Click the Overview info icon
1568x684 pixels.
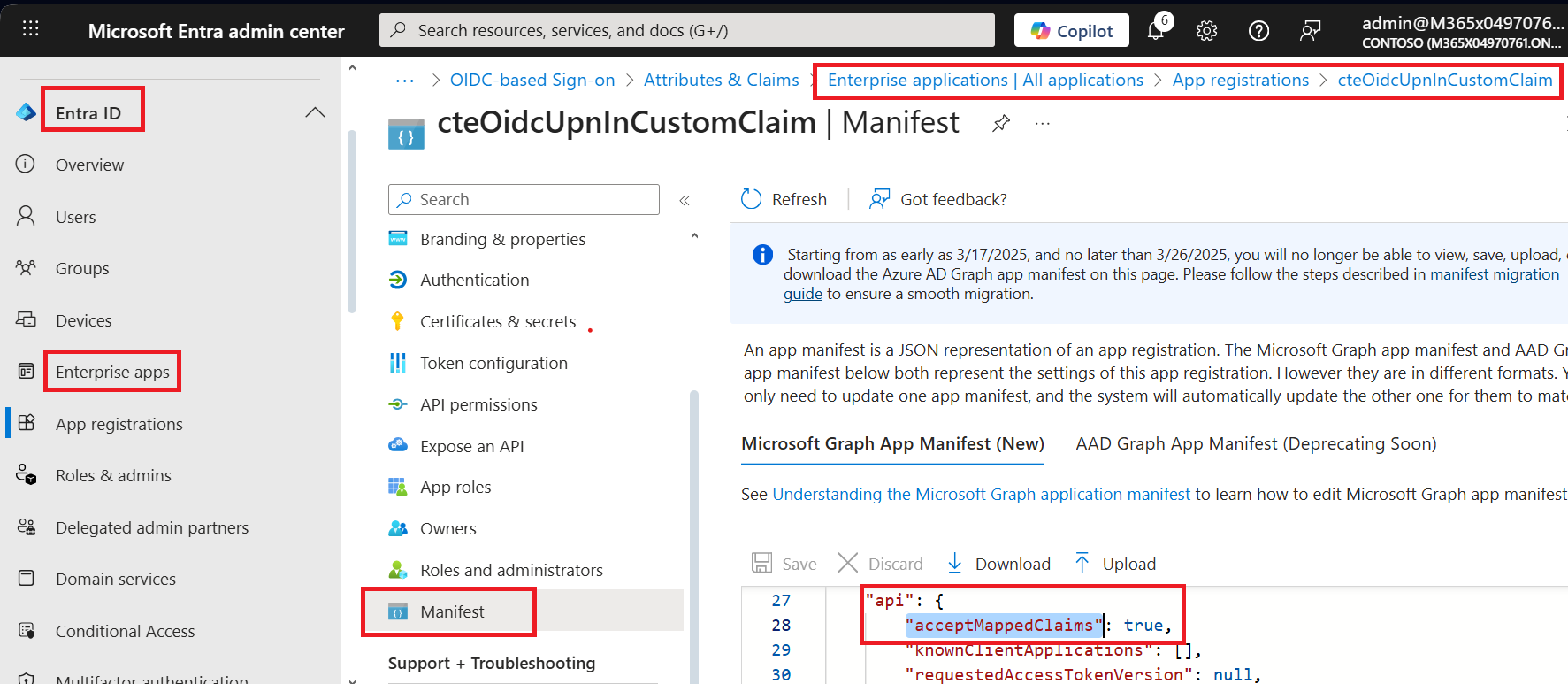[x=27, y=164]
